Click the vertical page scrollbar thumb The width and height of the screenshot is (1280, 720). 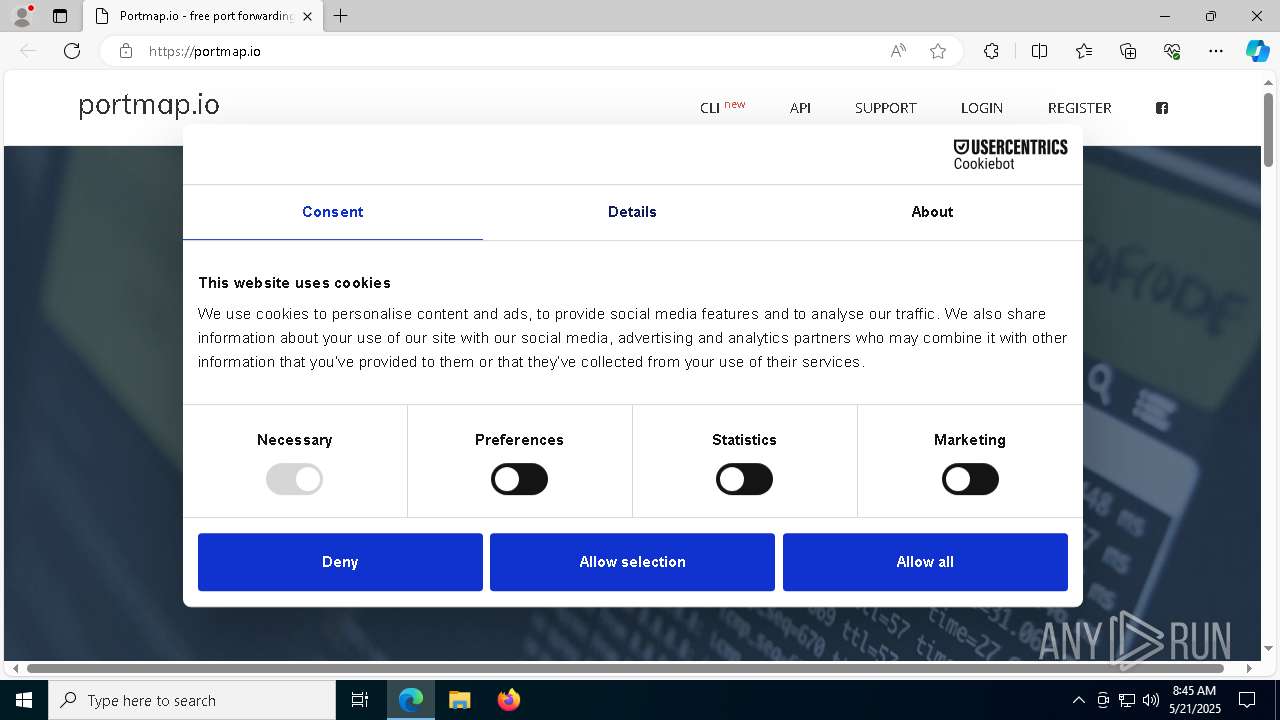(x=1268, y=130)
